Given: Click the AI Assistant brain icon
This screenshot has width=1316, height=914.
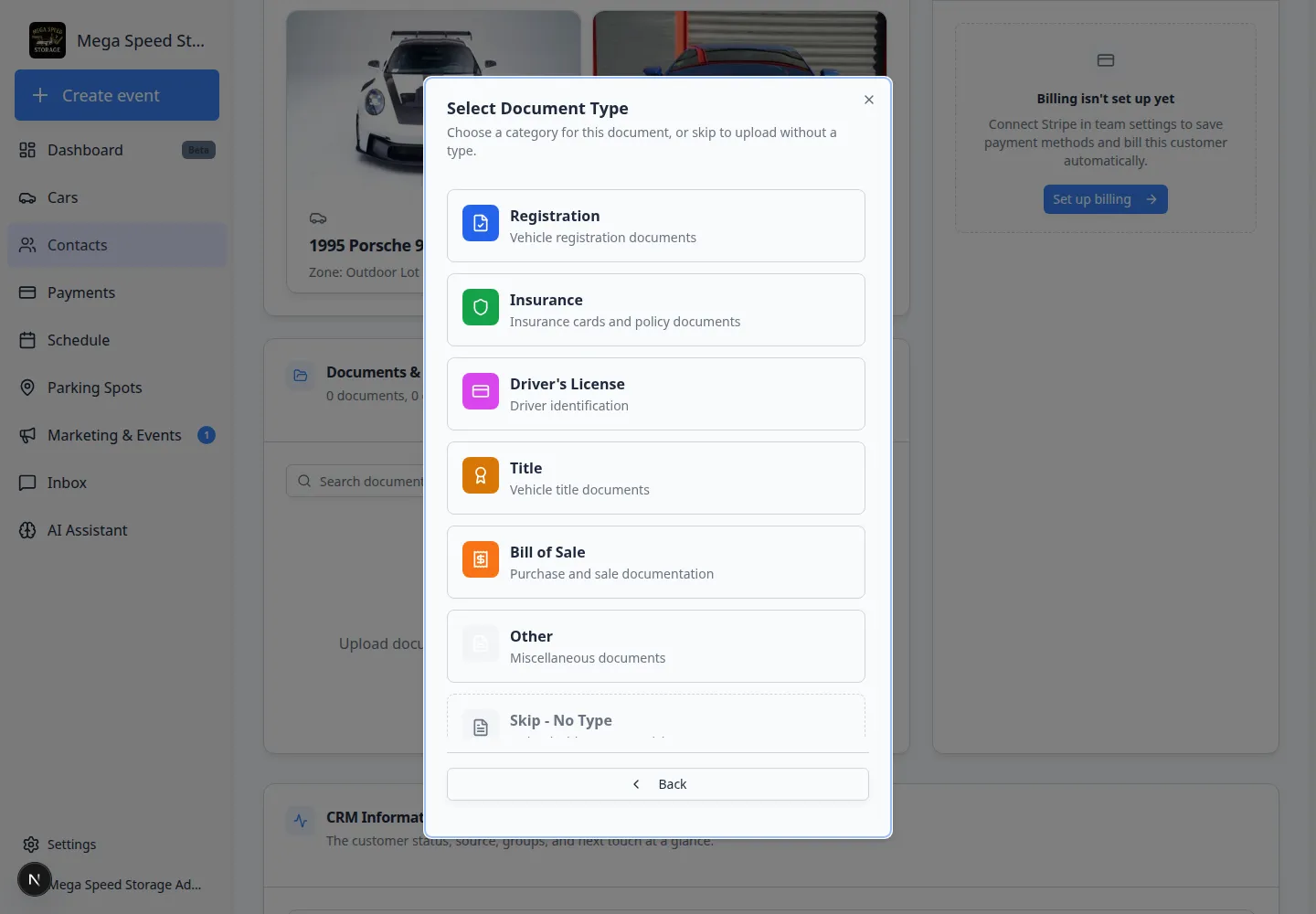Looking at the screenshot, I should point(27,530).
